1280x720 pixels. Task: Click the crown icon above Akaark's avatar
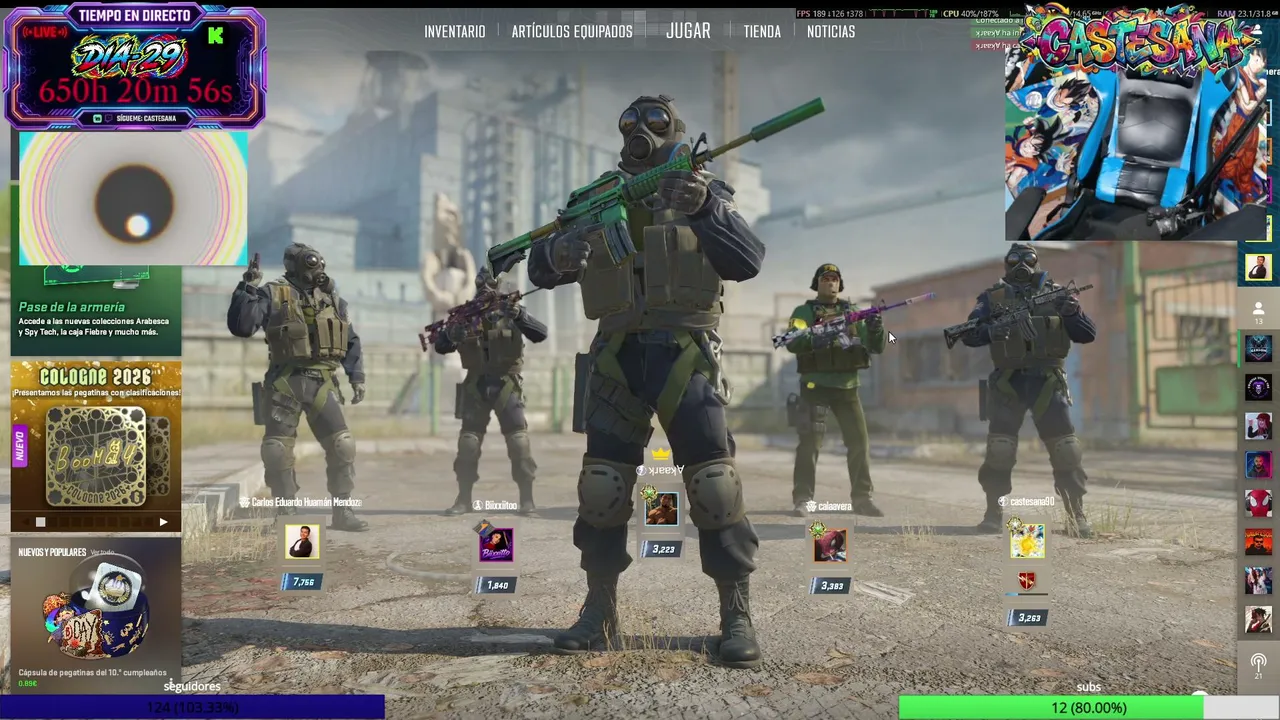(661, 454)
